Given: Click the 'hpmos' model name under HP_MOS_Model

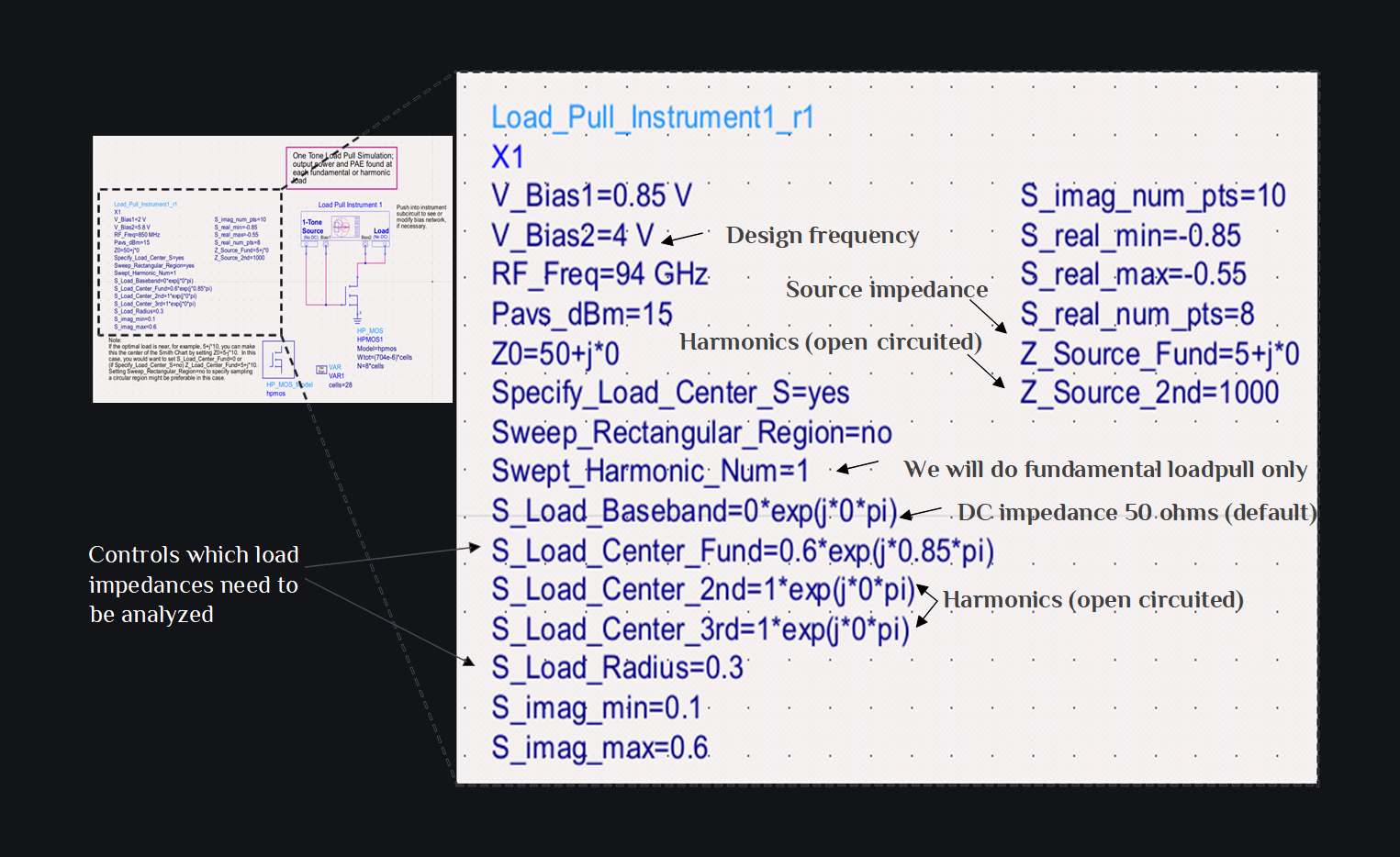Looking at the screenshot, I should click(x=275, y=394).
